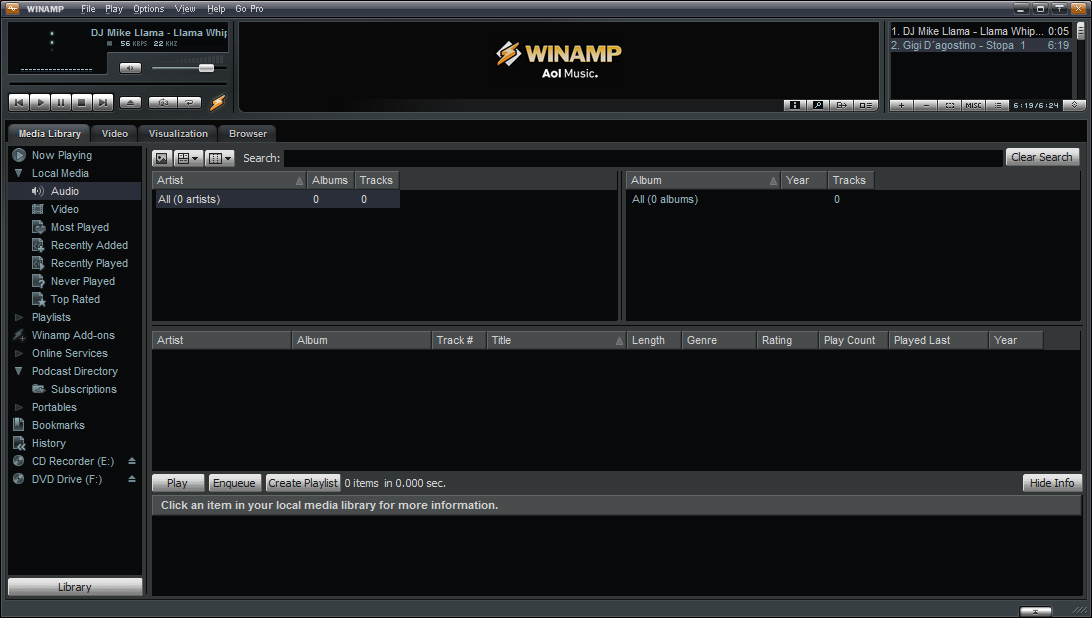
Task: Select the CD Recorder (E:) disc icon
Action: (19, 461)
